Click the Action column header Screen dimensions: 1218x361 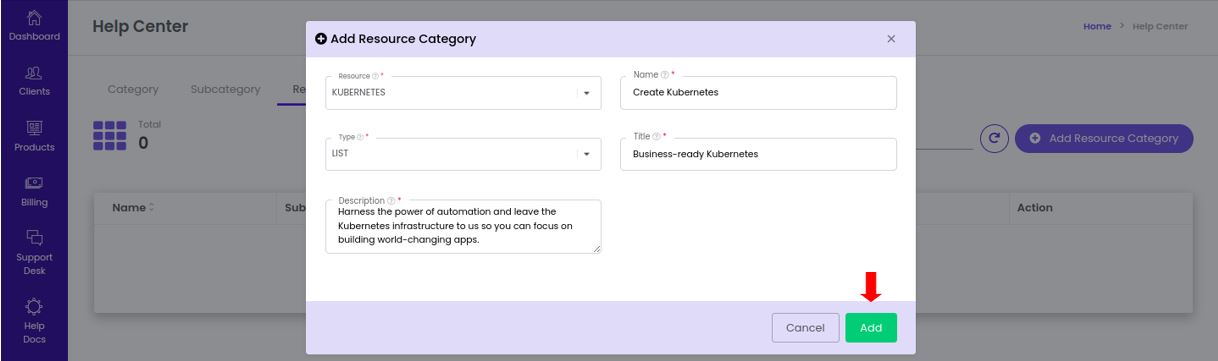1035,208
